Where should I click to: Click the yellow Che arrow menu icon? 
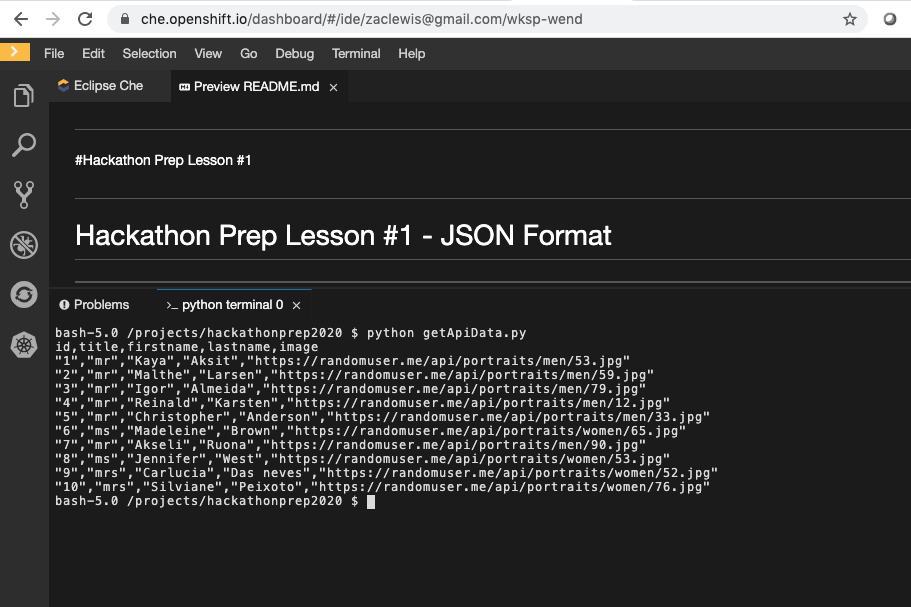pyautogui.click(x=15, y=52)
